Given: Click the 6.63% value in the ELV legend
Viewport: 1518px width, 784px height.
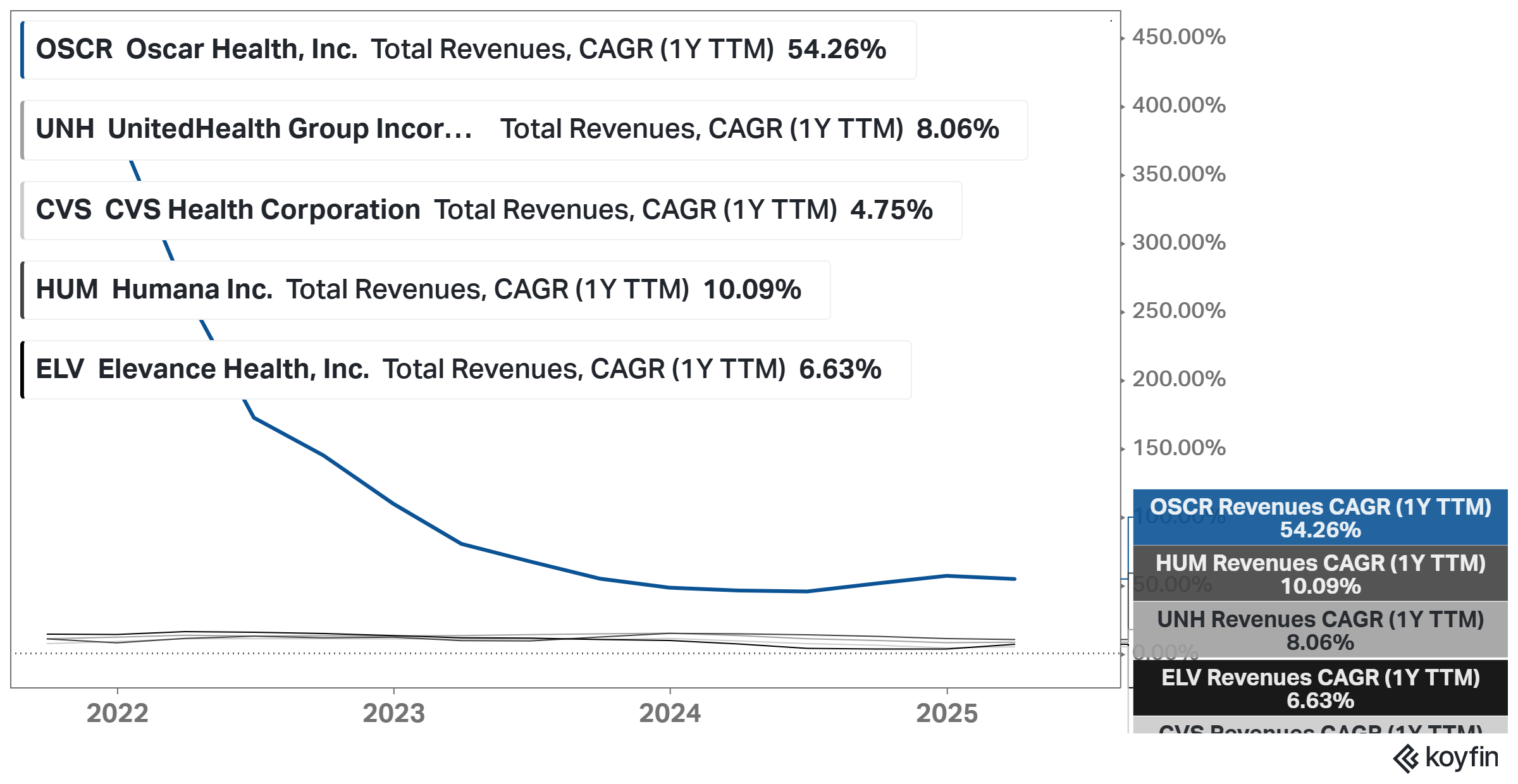Looking at the screenshot, I should 840,369.
